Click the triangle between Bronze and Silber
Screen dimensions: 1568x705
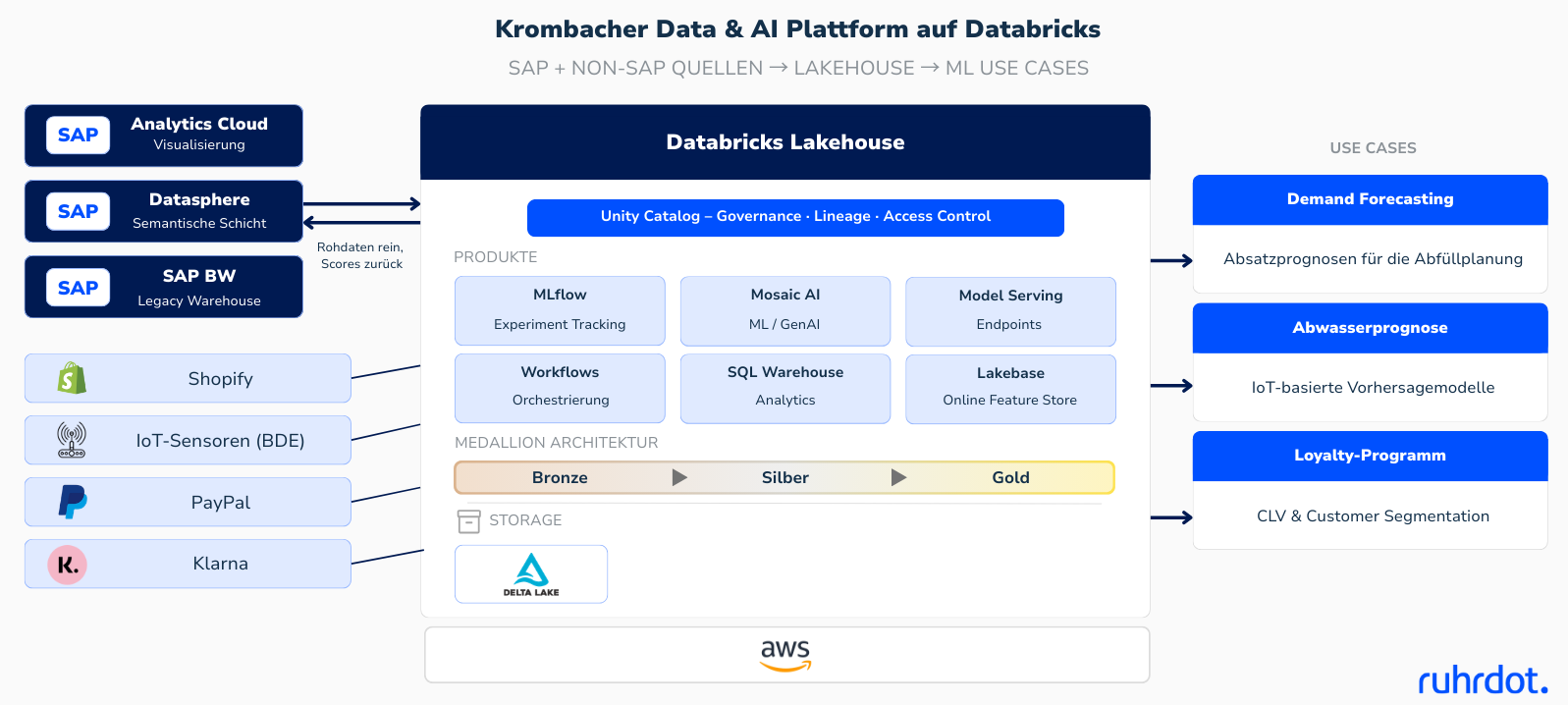(x=679, y=477)
